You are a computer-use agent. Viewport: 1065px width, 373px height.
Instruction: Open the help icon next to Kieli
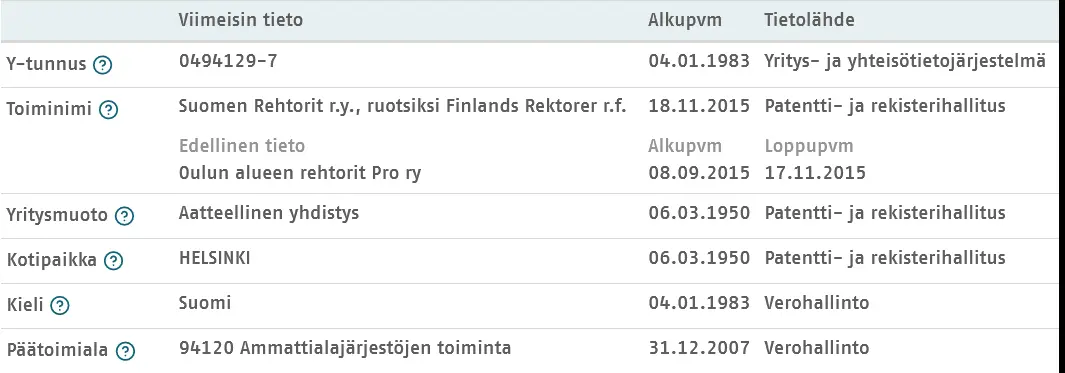[x=60, y=306]
